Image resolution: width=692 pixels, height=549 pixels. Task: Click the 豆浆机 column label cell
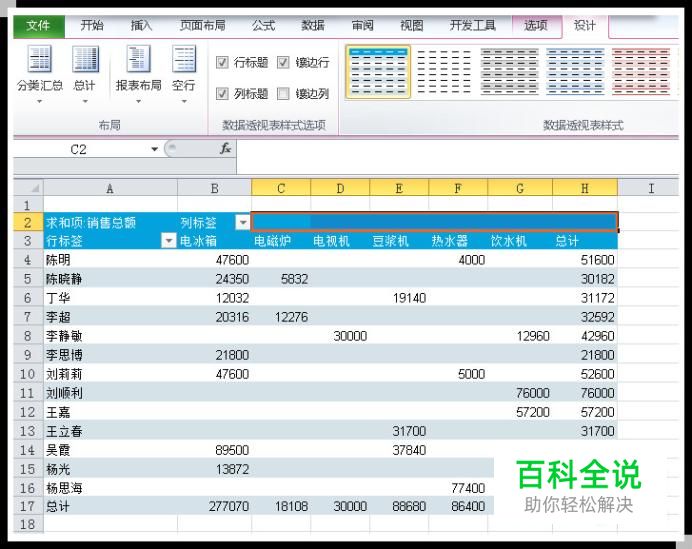pos(399,241)
